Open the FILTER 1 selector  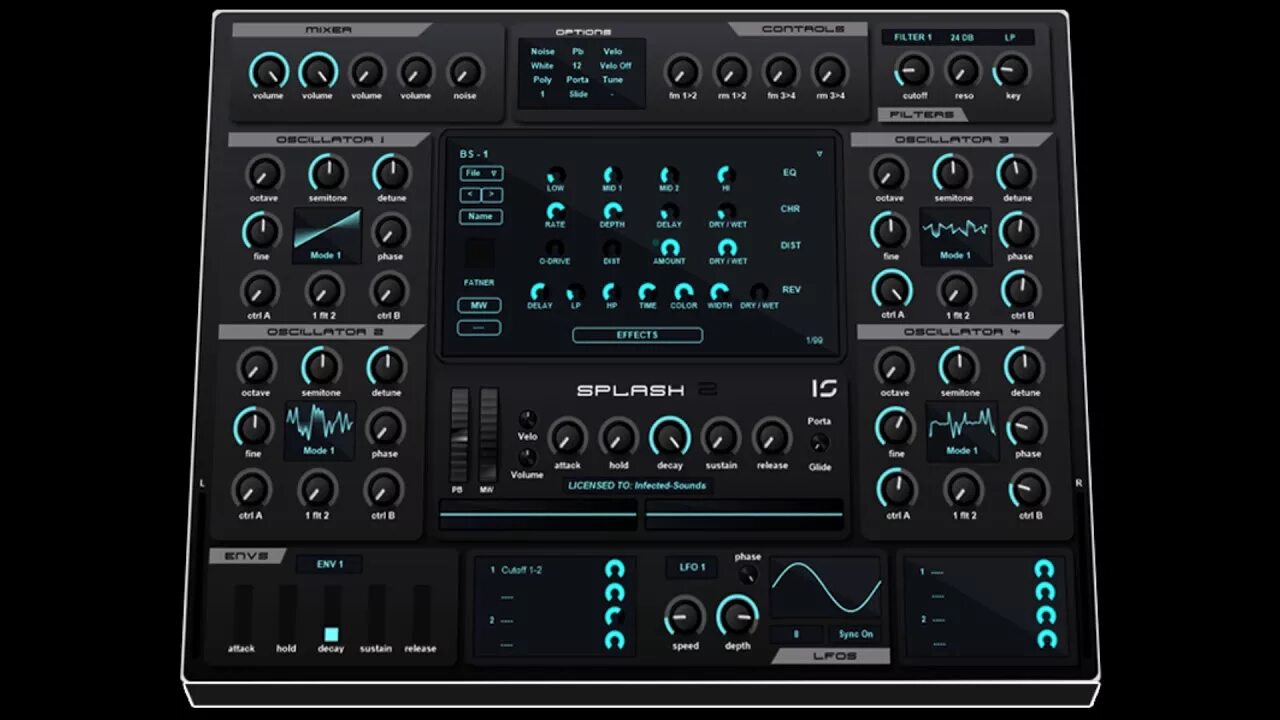pos(913,37)
